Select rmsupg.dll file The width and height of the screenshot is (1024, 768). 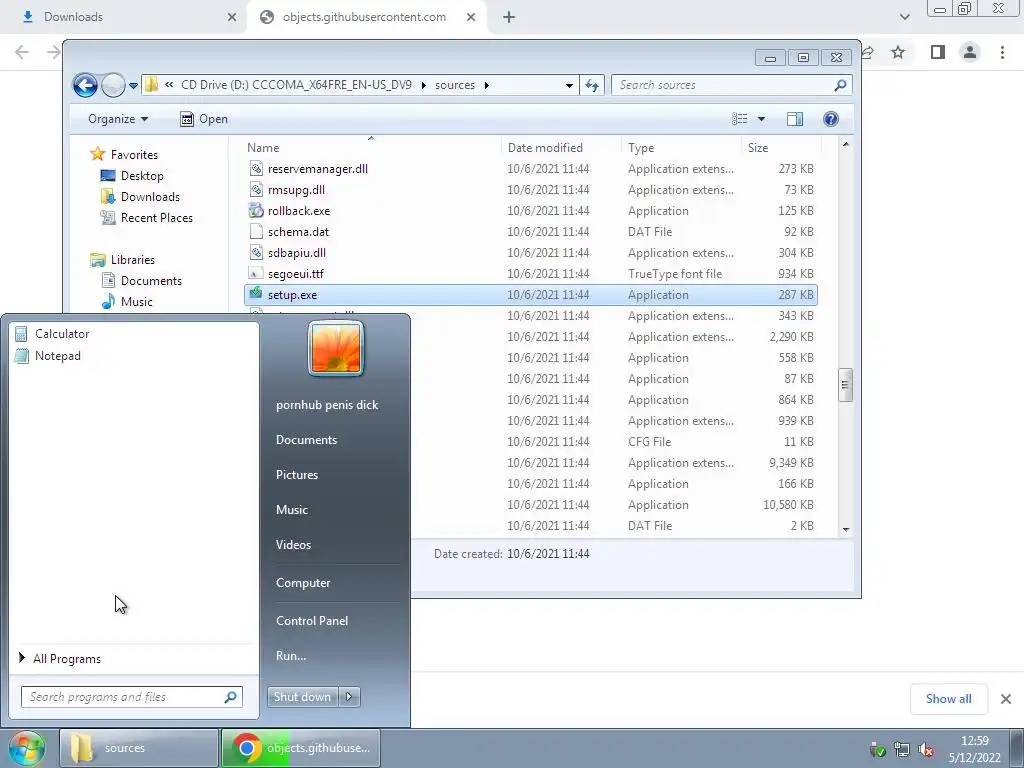pyautogui.click(x=296, y=189)
